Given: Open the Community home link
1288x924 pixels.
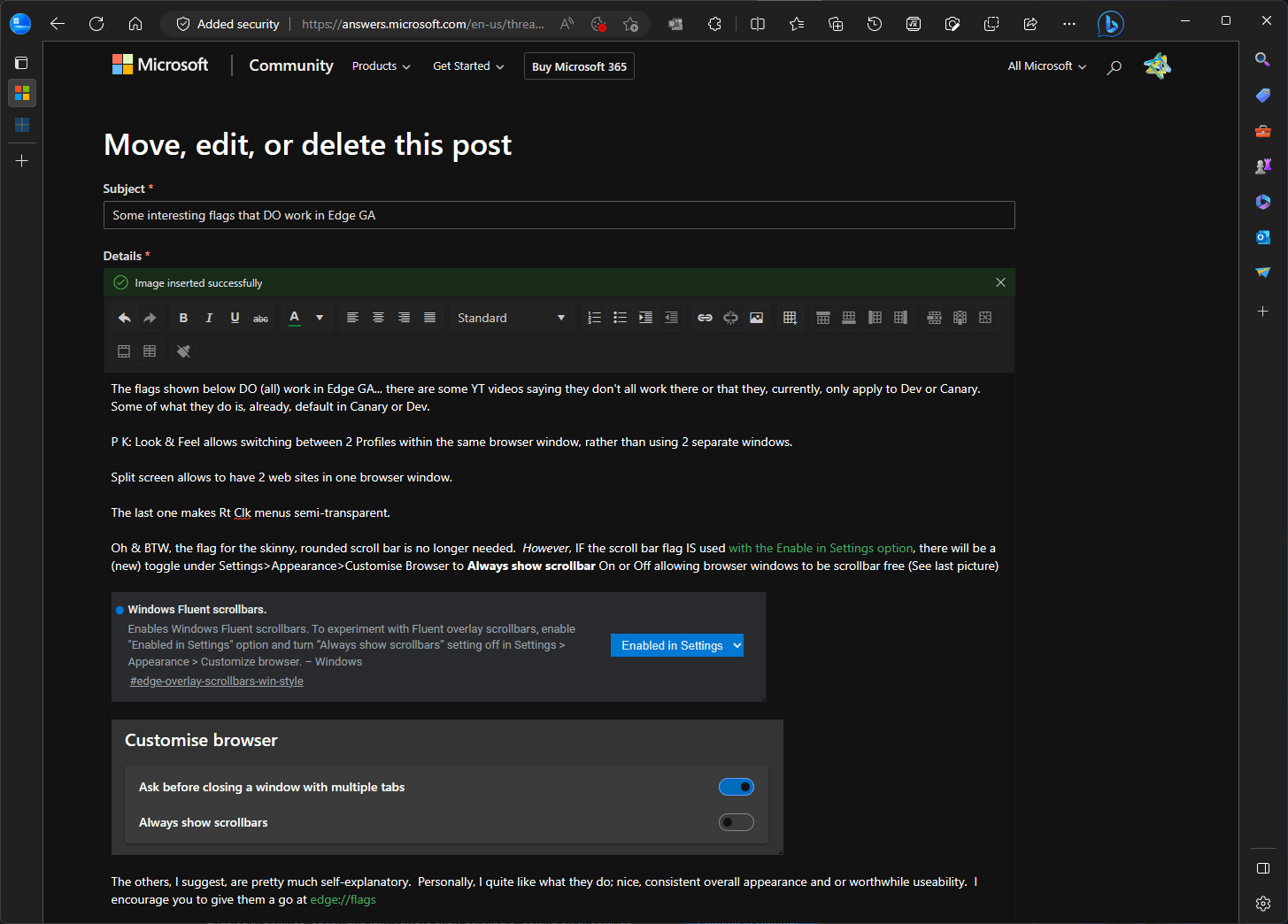Looking at the screenshot, I should point(291,65).
